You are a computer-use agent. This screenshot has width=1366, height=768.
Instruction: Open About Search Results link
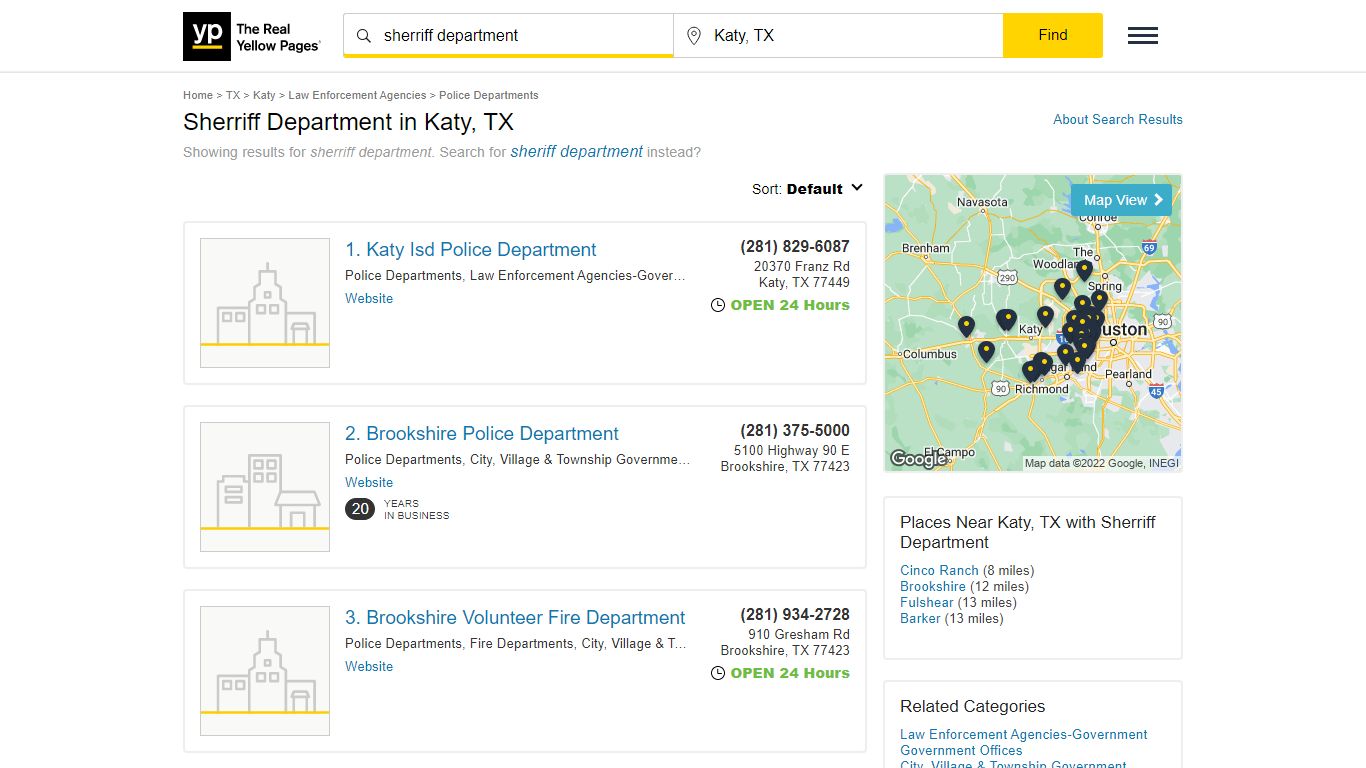coord(1118,119)
